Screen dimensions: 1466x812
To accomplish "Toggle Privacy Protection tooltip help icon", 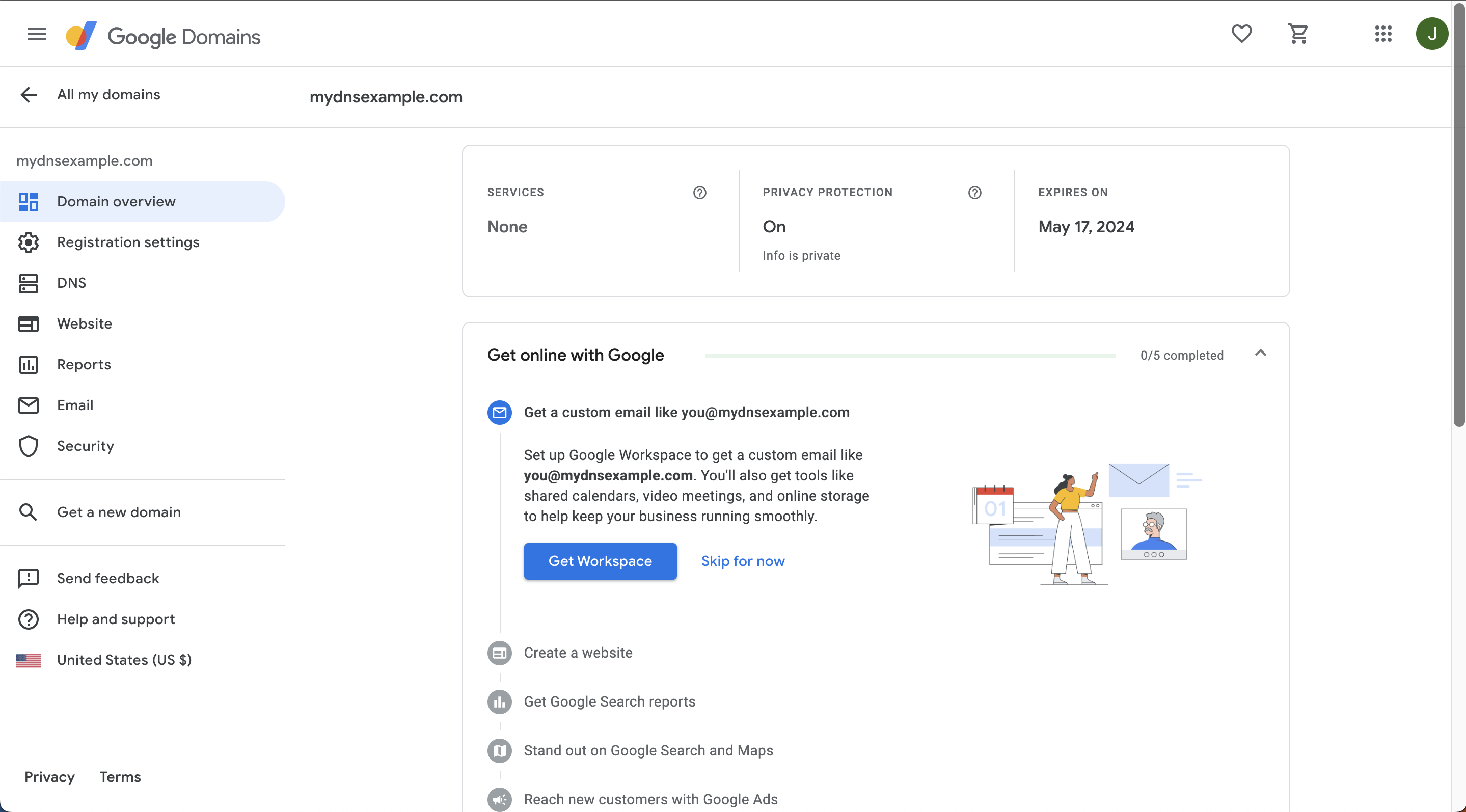I will 974,192.
